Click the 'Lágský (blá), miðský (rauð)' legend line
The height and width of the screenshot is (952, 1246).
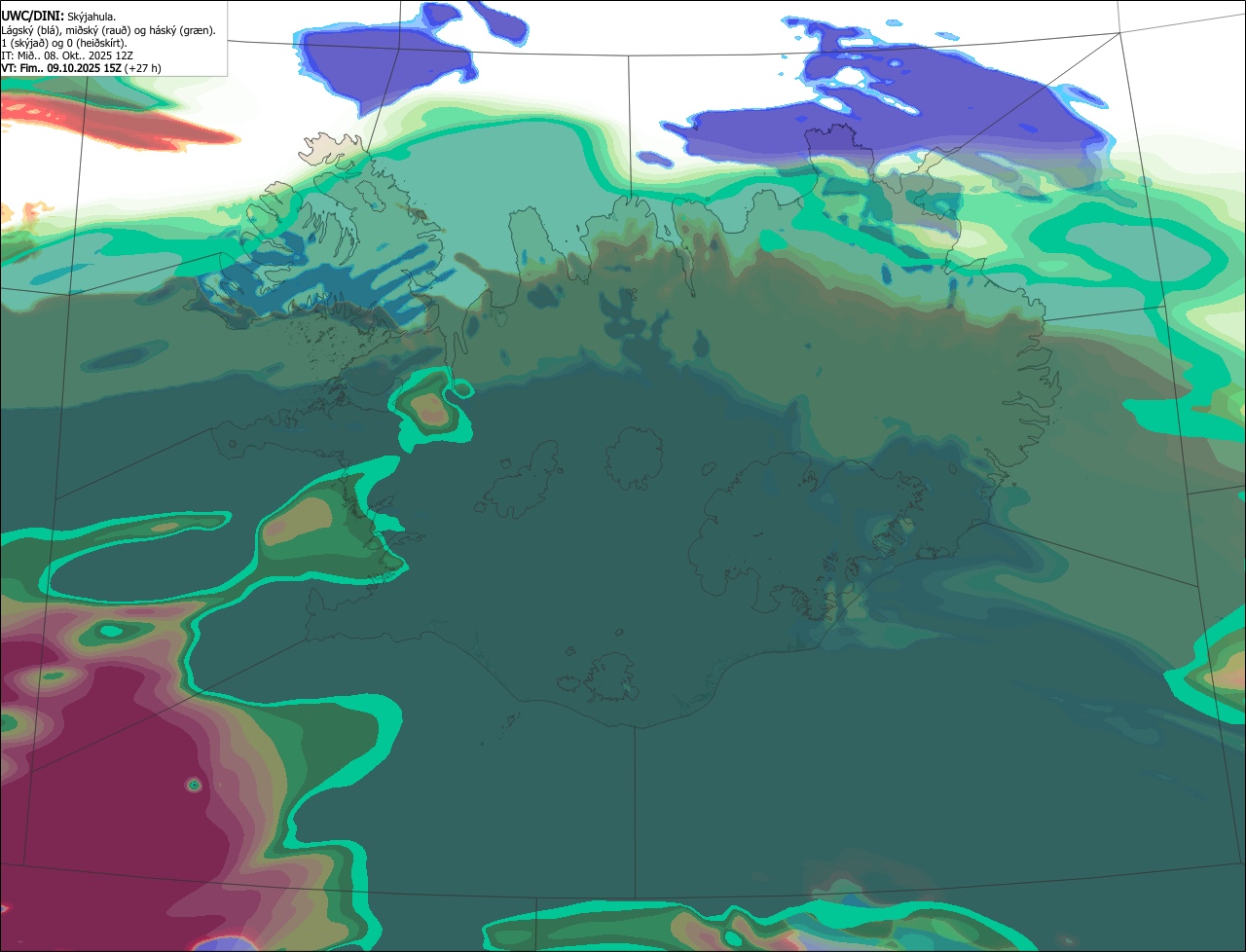108,30
